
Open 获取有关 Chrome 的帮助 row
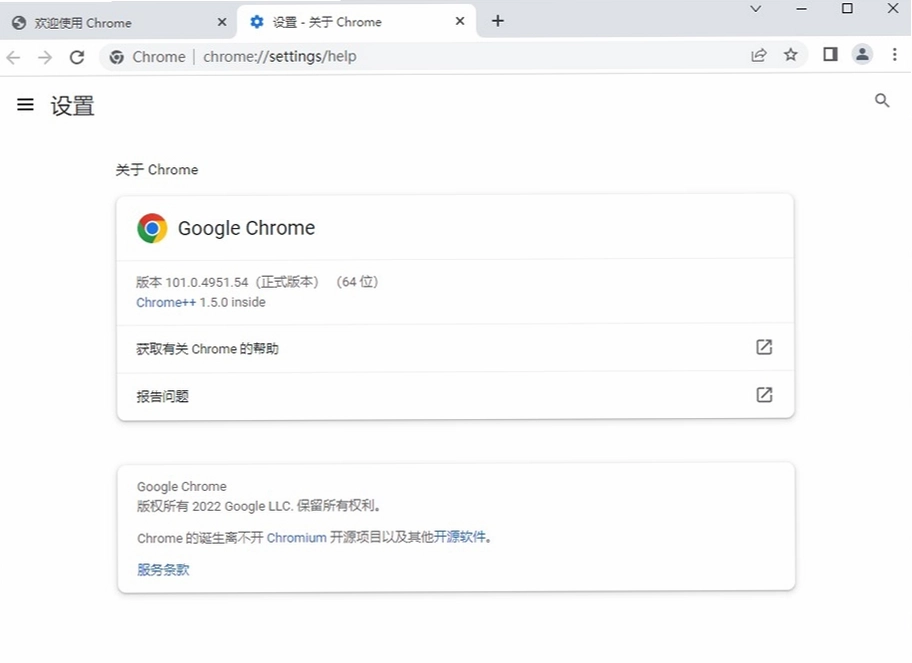[455, 348]
